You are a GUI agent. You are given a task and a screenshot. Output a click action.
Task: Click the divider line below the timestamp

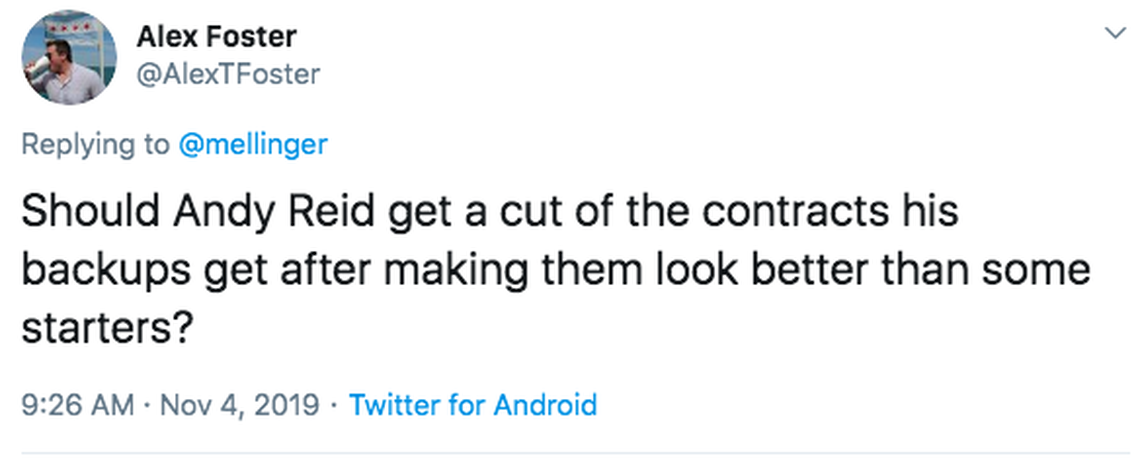tap(570, 452)
